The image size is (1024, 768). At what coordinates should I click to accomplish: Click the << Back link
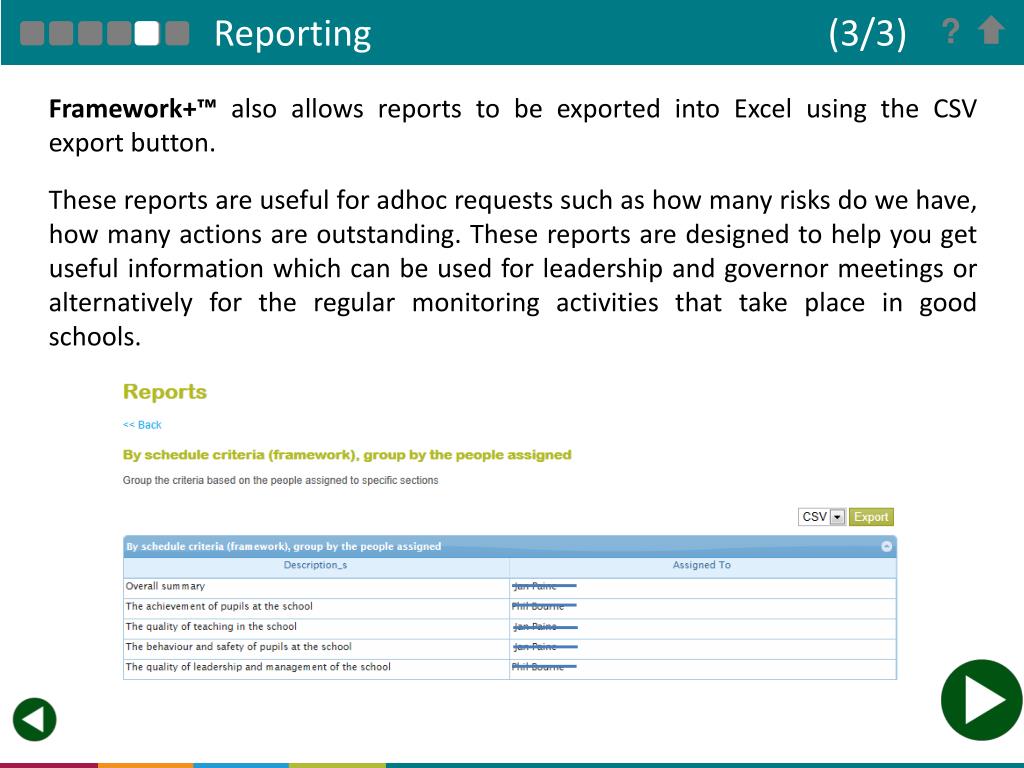142,424
